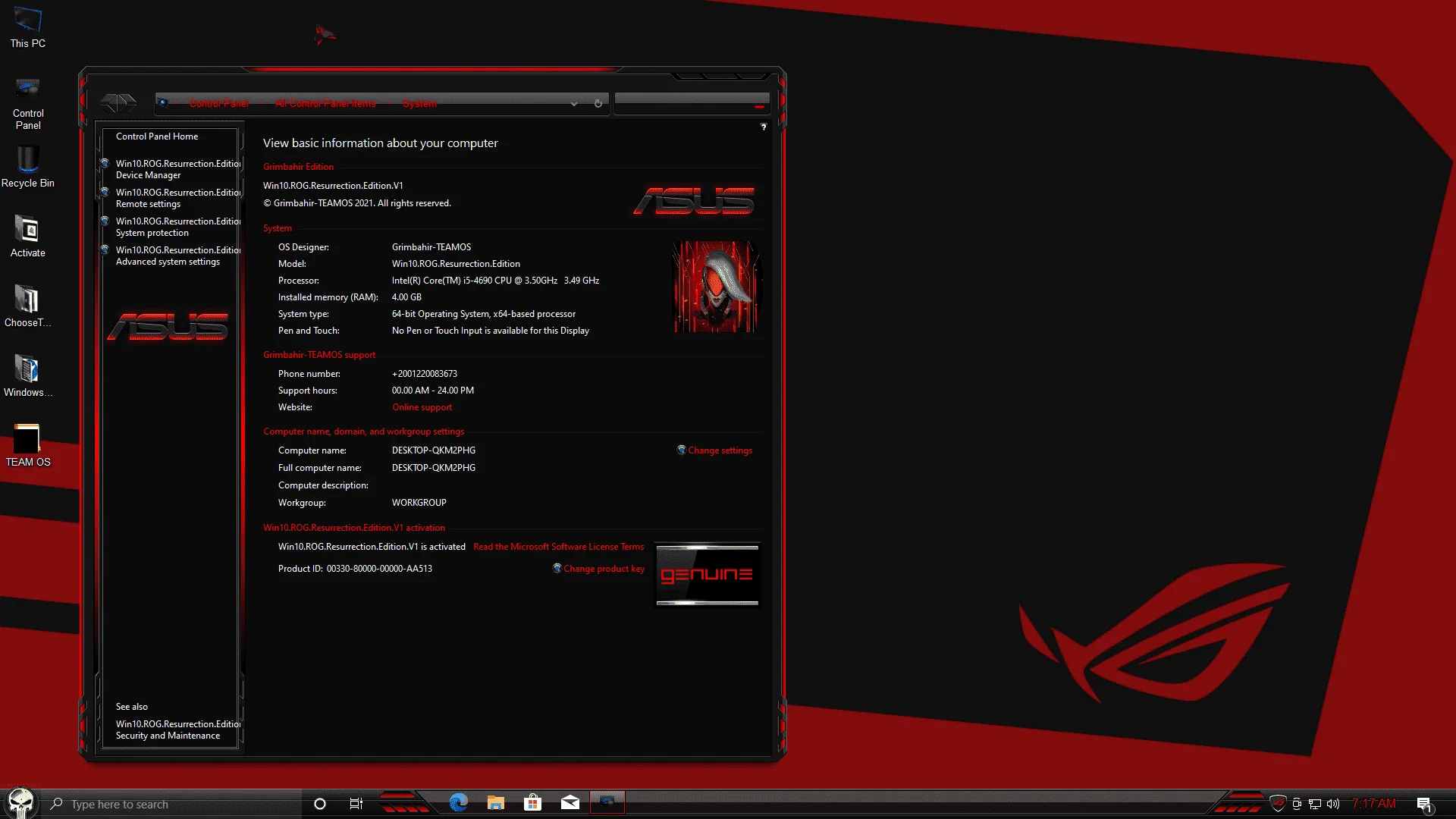Open the notification Action Center
Screen dimensions: 1456x819
coord(1424,804)
